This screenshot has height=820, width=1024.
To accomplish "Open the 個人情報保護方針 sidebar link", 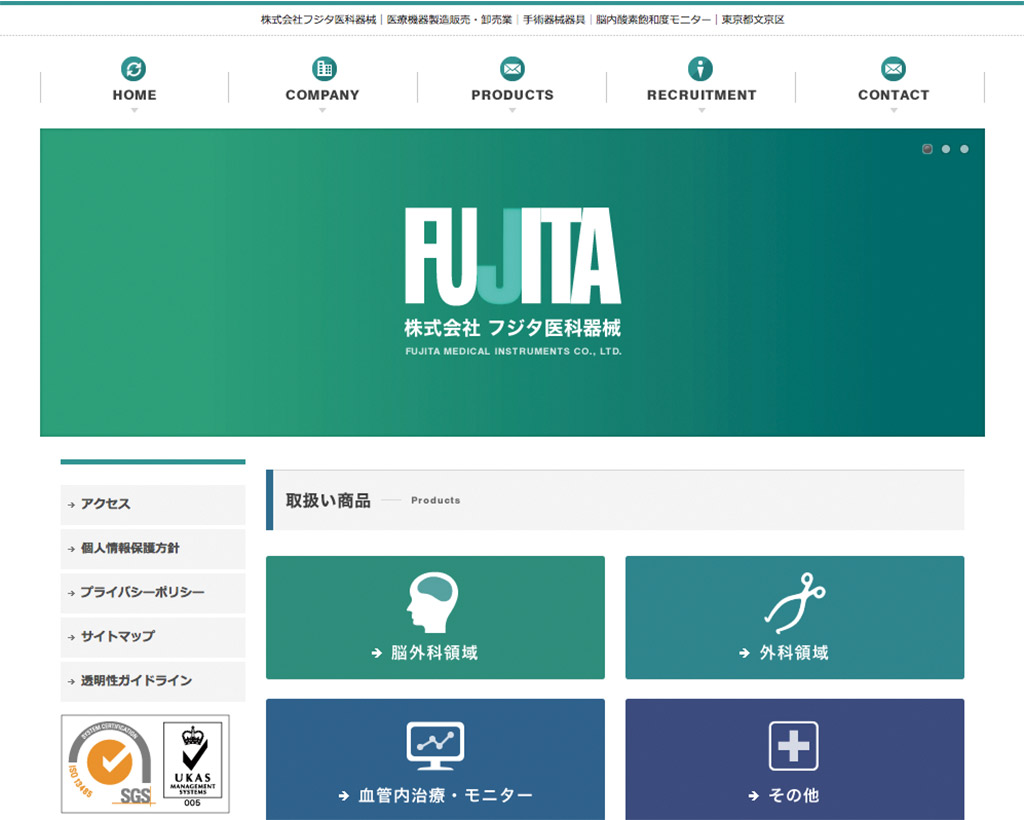I will click(153, 548).
